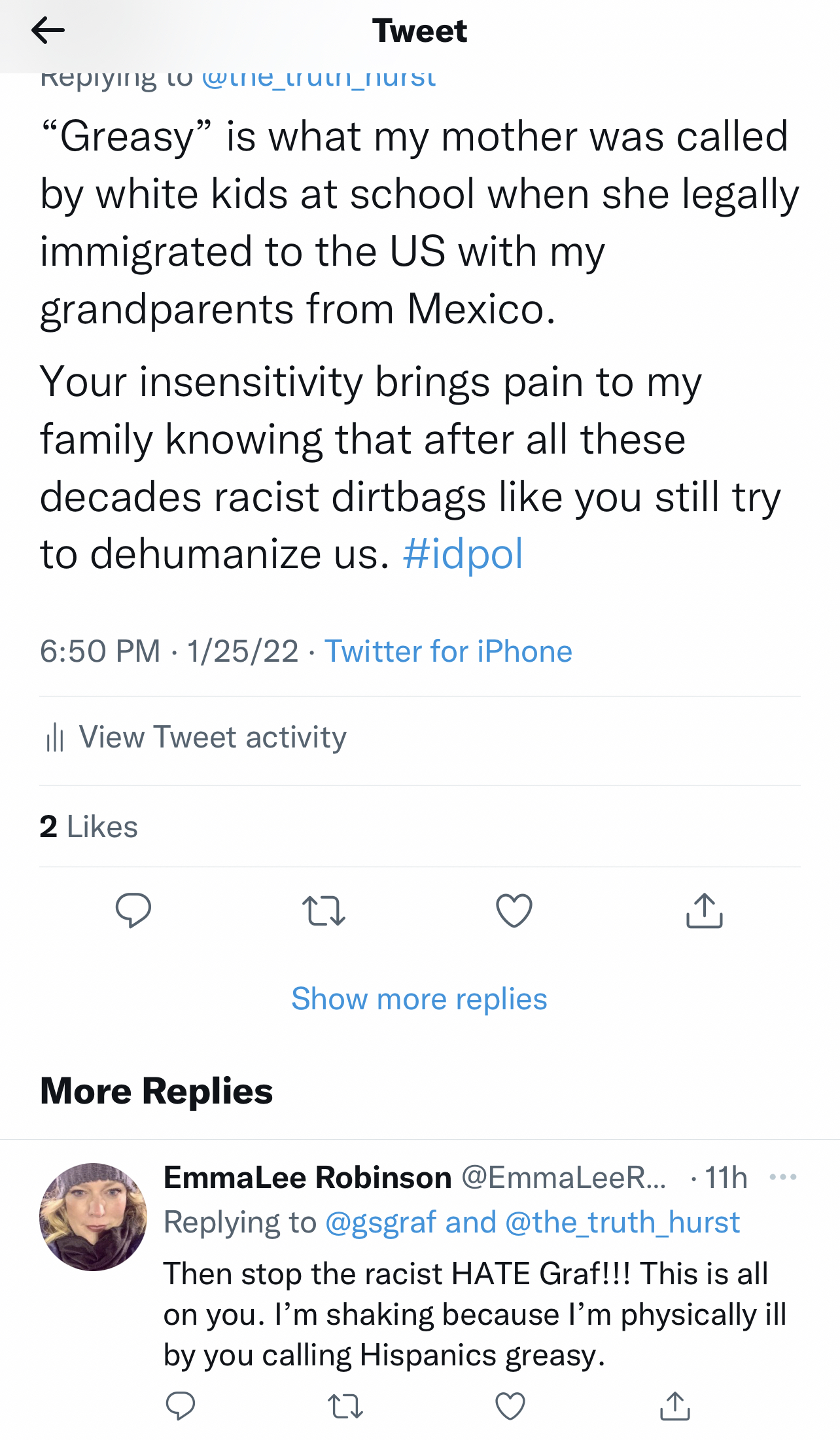Open the #idpol hashtag

463,554
